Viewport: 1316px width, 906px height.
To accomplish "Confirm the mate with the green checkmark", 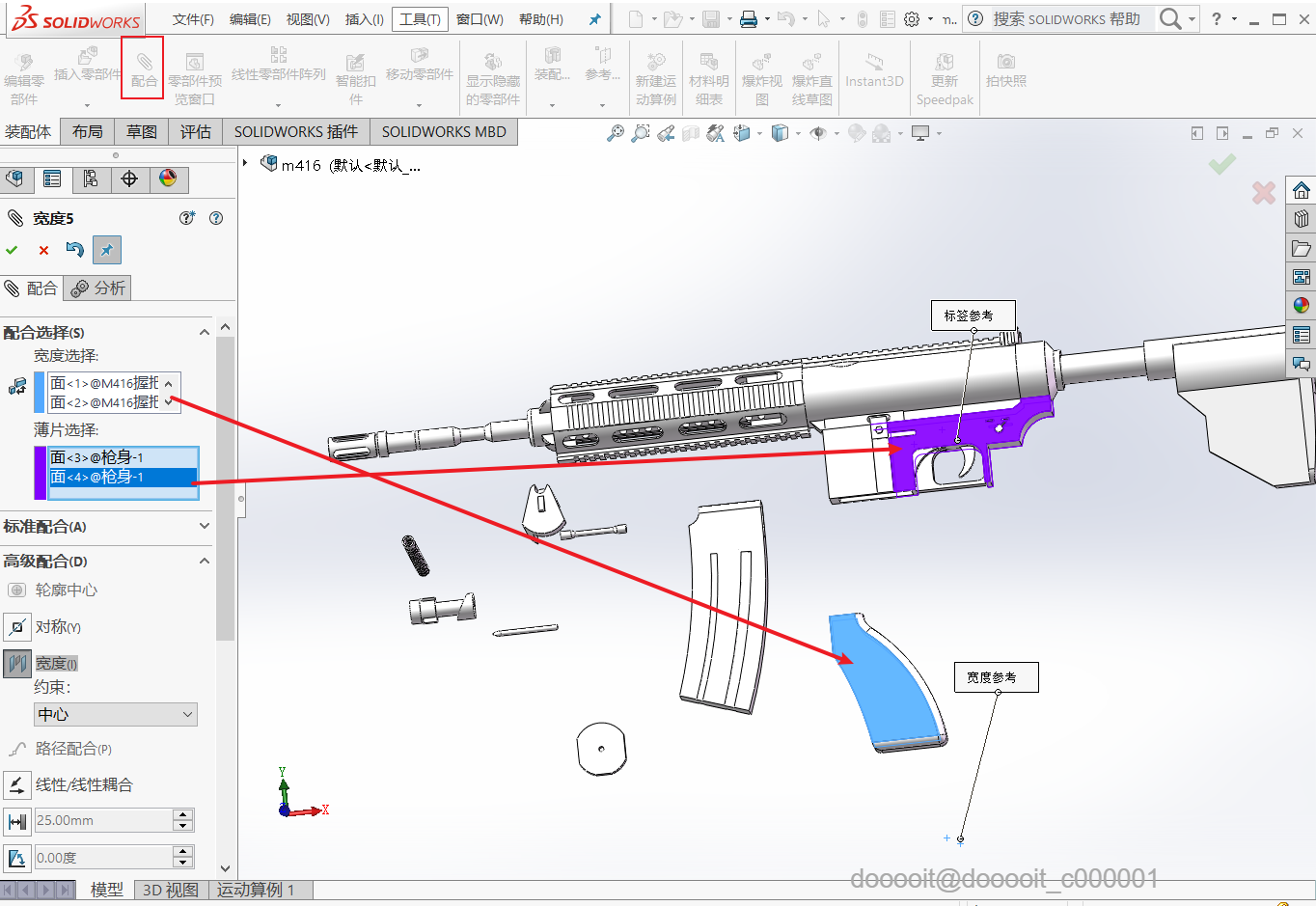I will pyautogui.click(x=12, y=250).
